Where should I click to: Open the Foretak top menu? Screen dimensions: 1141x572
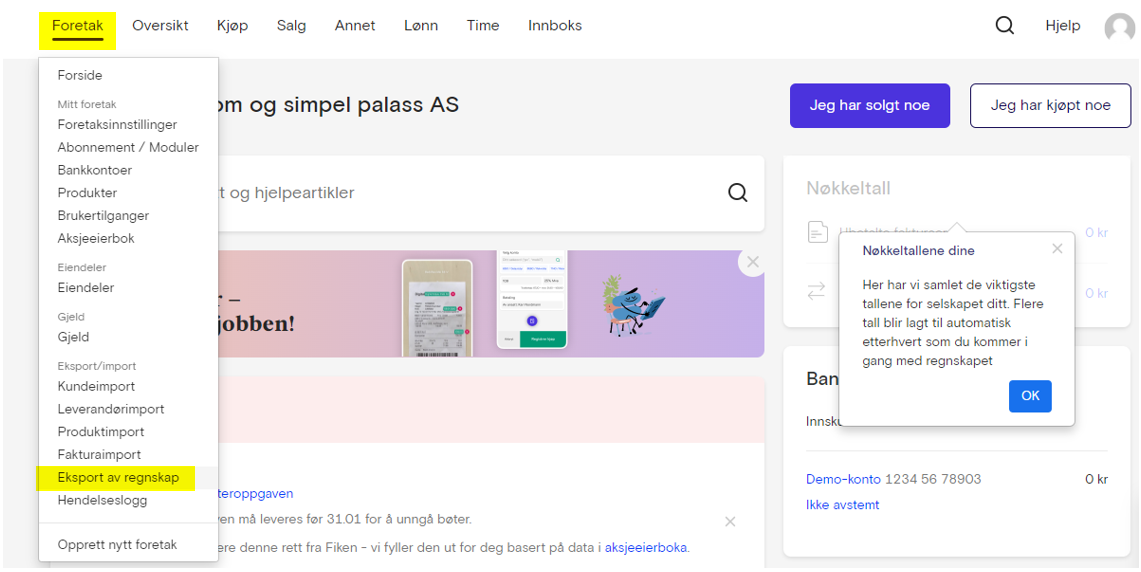[78, 26]
